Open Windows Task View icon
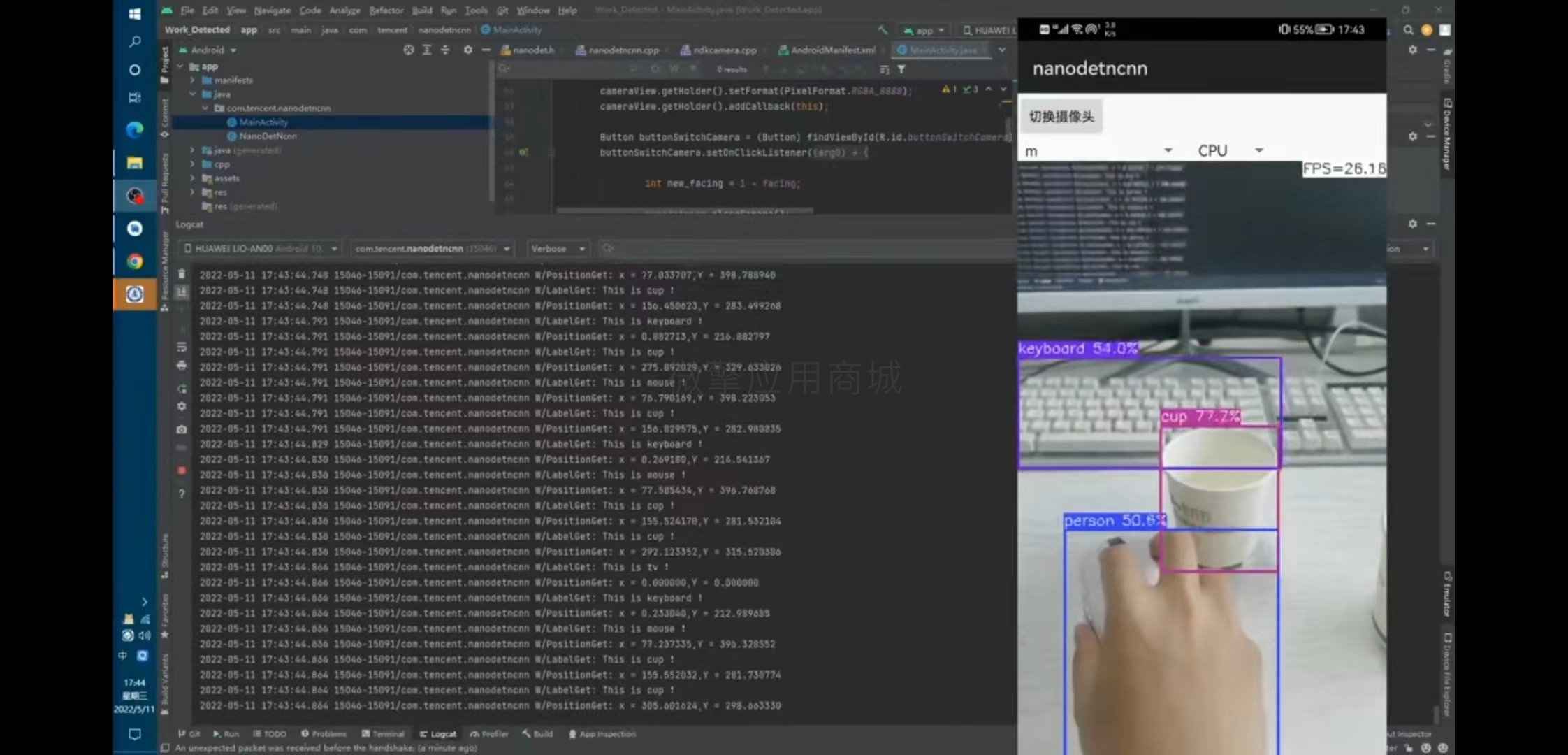Image resolution: width=1568 pixels, height=755 pixels. (135, 97)
